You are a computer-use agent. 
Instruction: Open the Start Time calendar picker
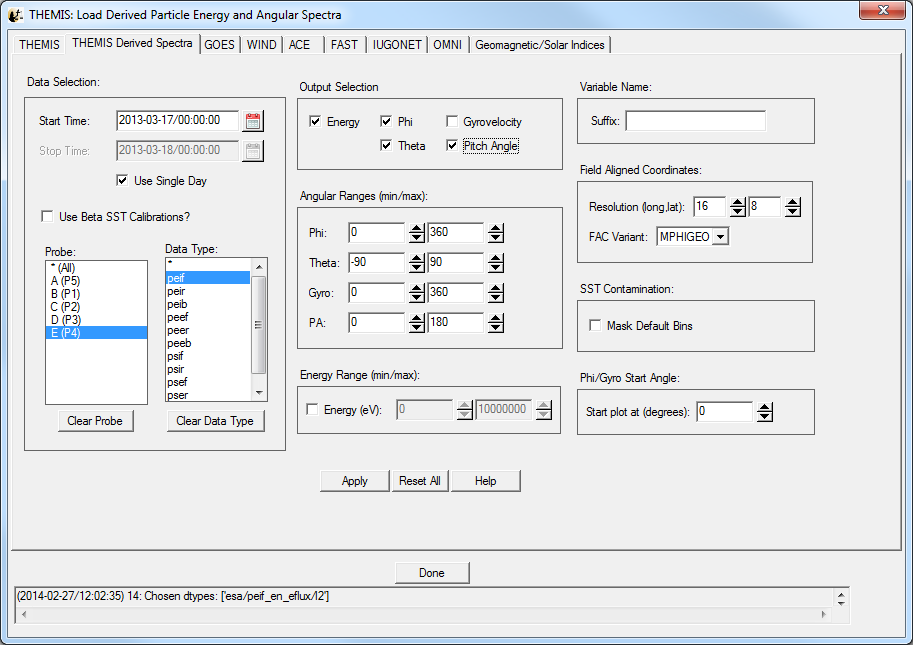pyautogui.click(x=253, y=121)
